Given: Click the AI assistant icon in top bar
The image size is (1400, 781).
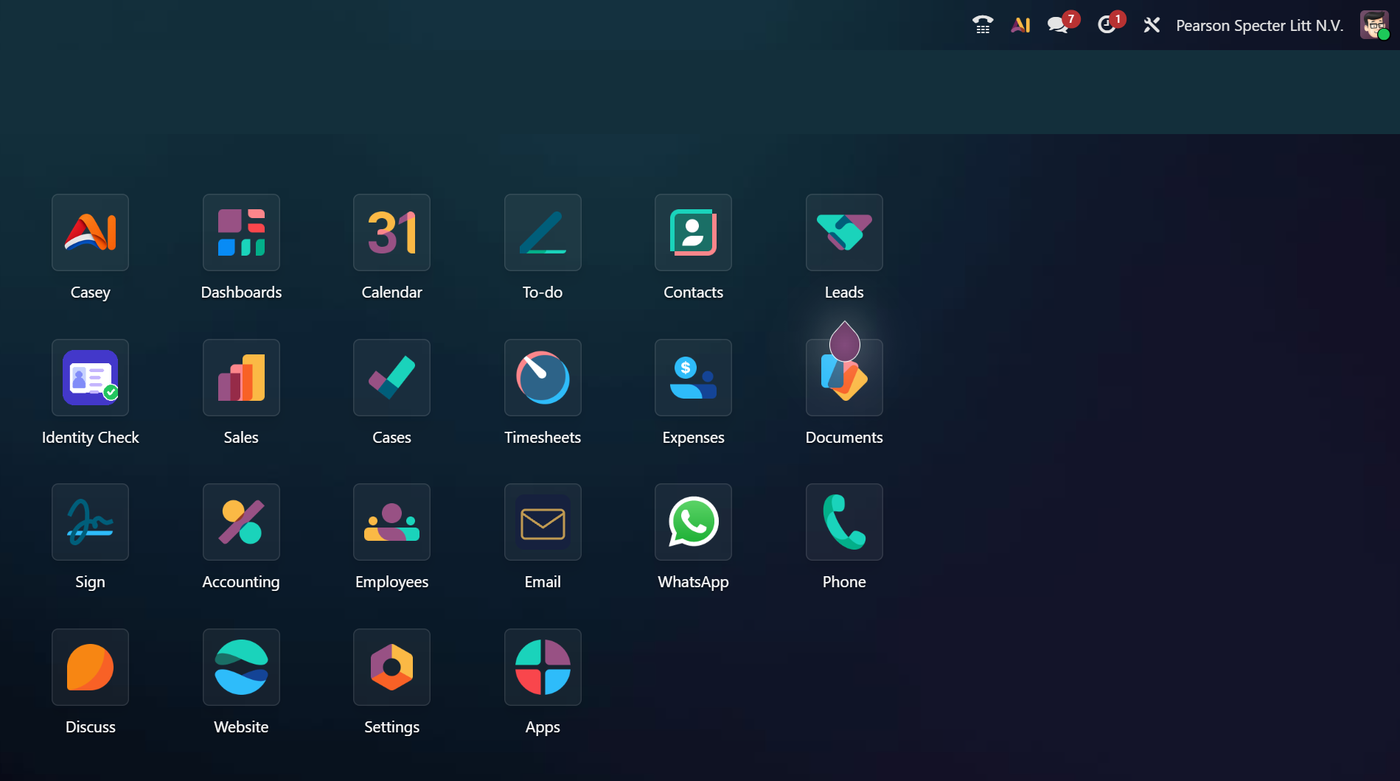Looking at the screenshot, I should 1020,25.
